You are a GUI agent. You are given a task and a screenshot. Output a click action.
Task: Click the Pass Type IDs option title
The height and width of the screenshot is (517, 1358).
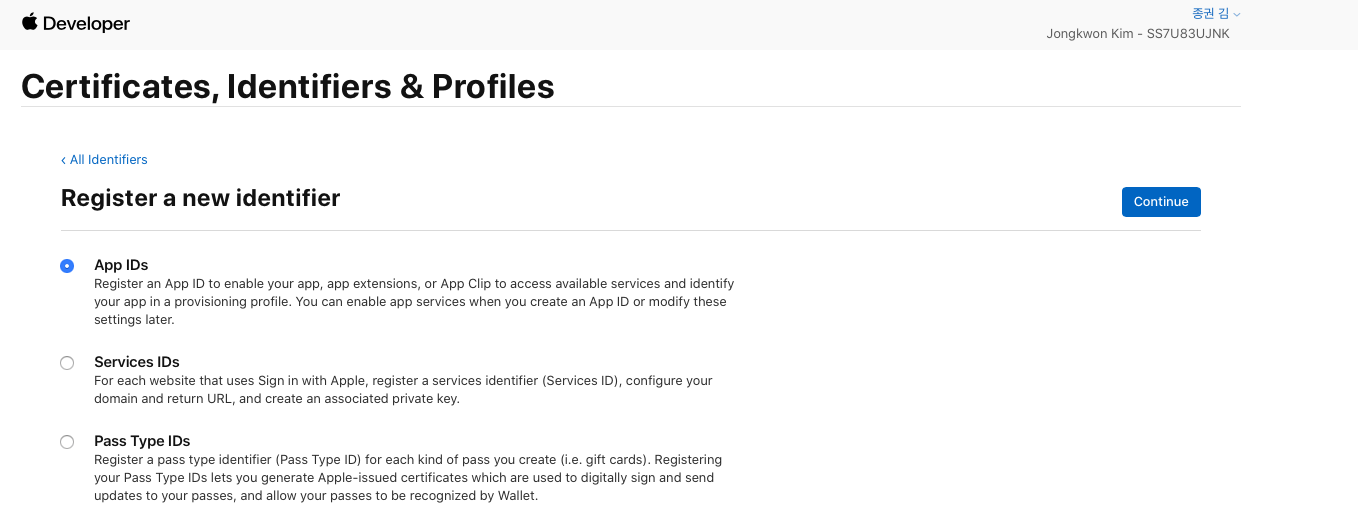point(142,441)
